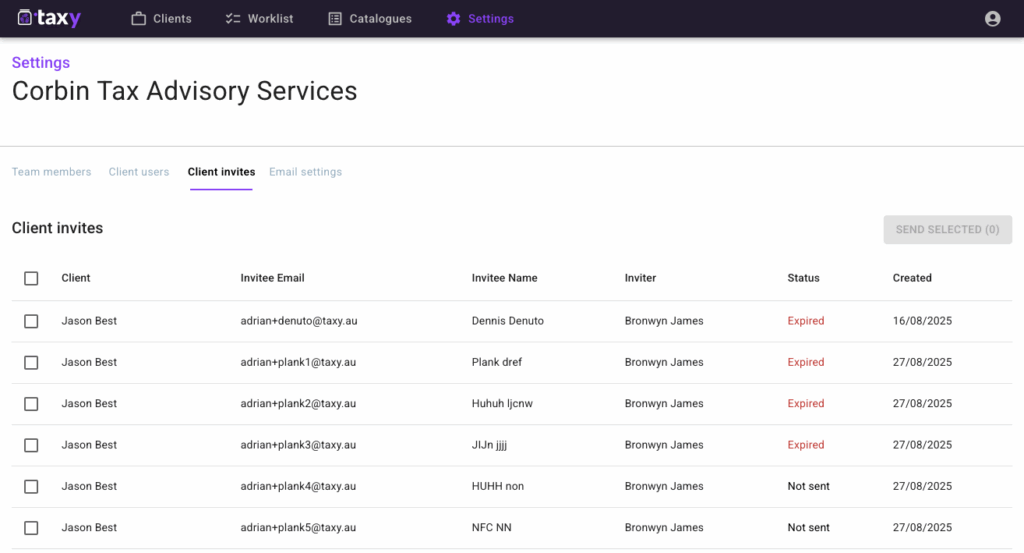Go to the Email settings tab
Image resolution: width=1024 pixels, height=553 pixels.
tap(305, 172)
